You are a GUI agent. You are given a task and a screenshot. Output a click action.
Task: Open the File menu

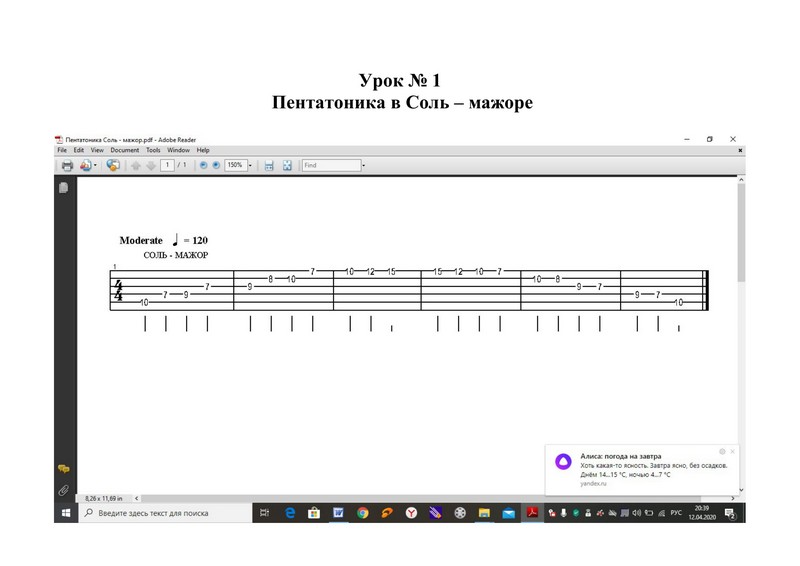pos(62,150)
